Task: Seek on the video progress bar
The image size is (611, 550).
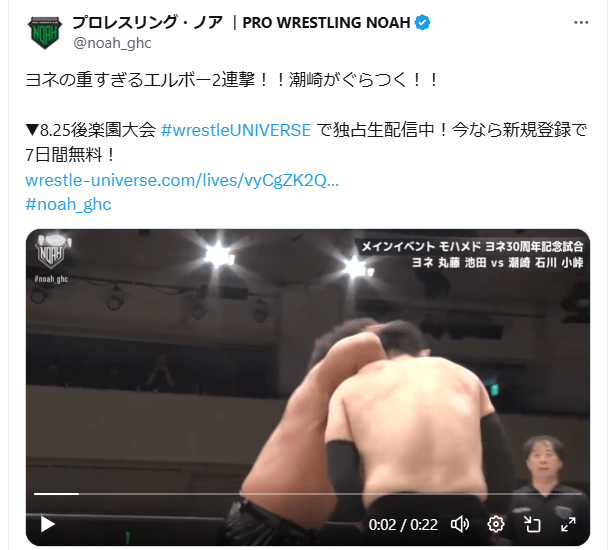Action: coord(308,494)
